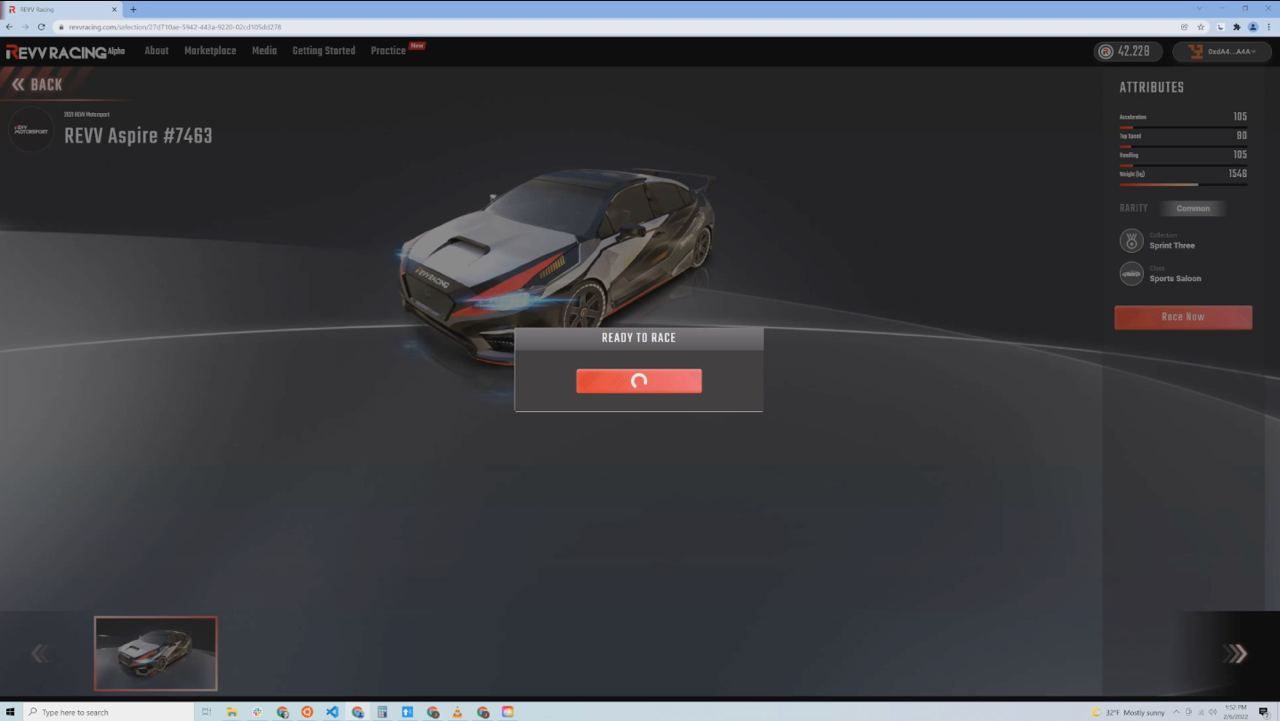
Task: Show next cars with right chevron arrow
Action: (1235, 653)
